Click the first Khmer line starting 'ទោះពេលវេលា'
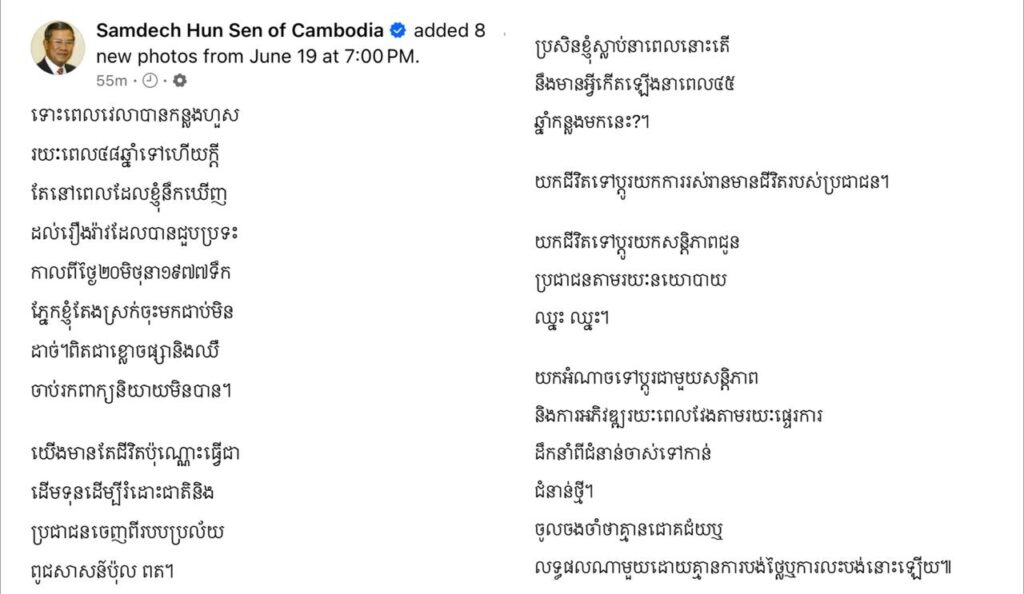Viewport: 1024px width, 594px height. [x=135, y=116]
